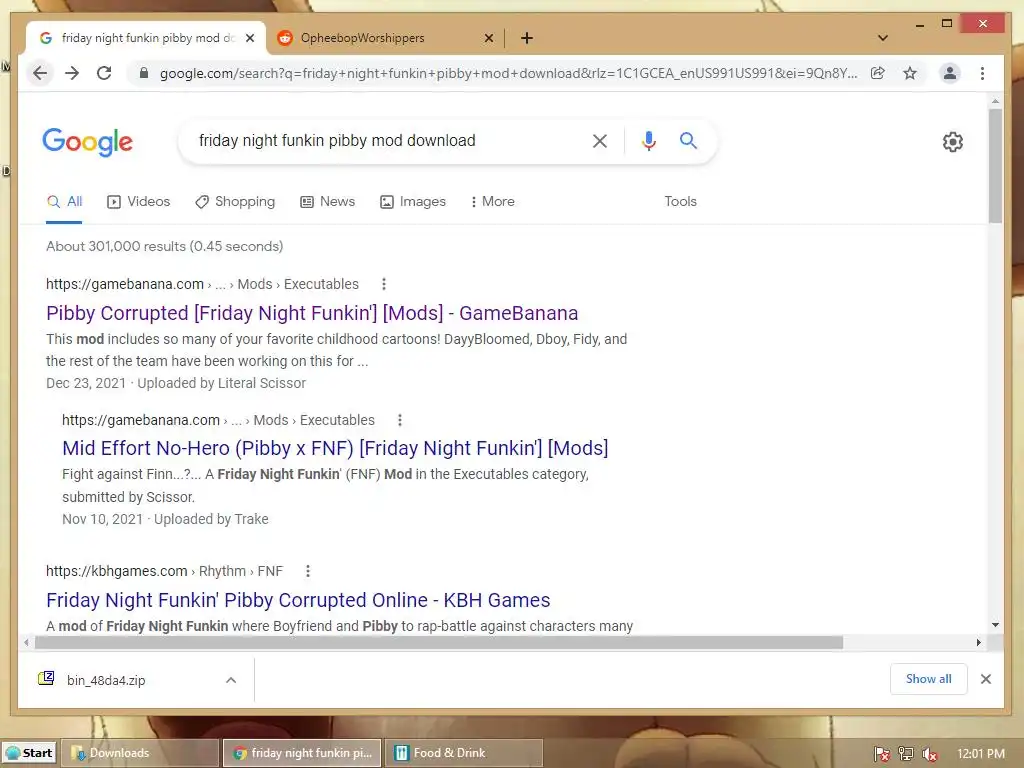This screenshot has height=768, width=1024.
Task: Open the taskbar clock showing 12:01 PM
Action: (980, 754)
